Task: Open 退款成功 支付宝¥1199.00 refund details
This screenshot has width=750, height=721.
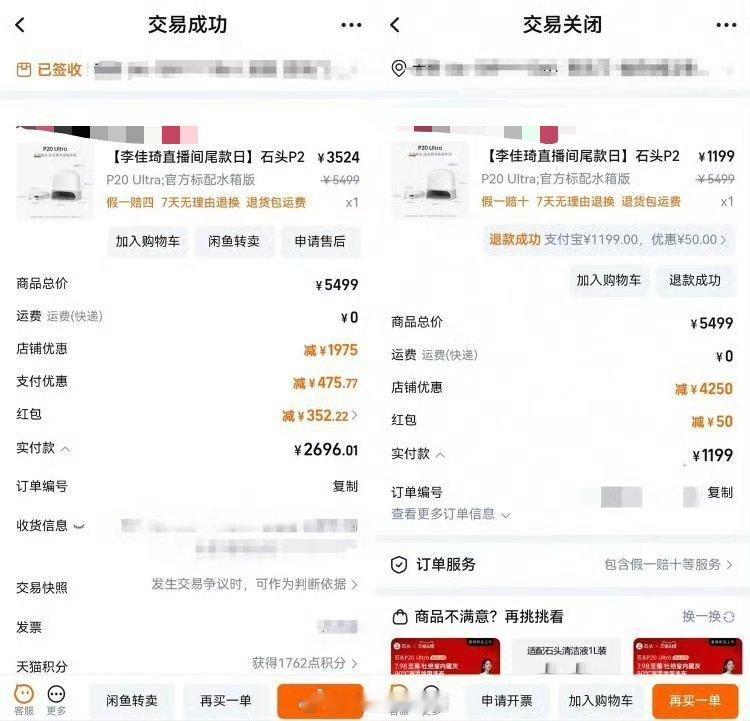Action: 608,239
